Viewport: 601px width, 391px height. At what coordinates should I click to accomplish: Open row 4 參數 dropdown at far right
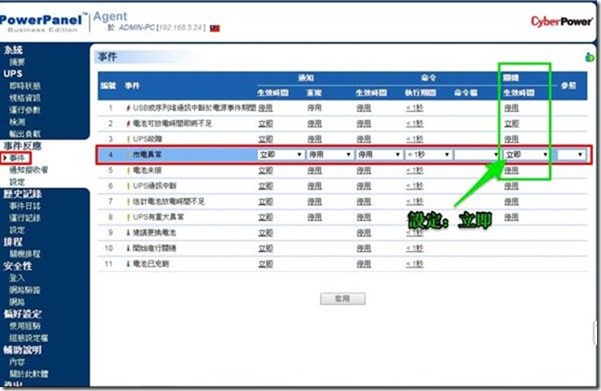click(x=571, y=154)
